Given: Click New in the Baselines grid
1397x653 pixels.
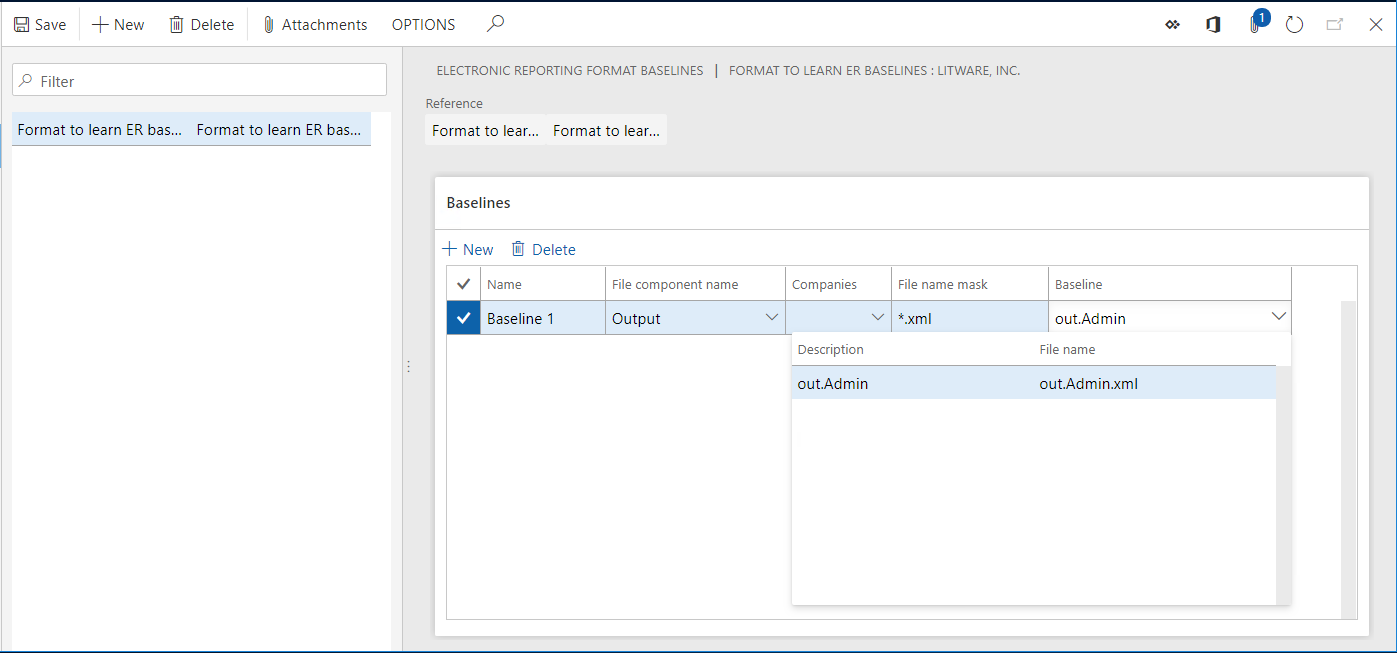Looking at the screenshot, I should 467,249.
